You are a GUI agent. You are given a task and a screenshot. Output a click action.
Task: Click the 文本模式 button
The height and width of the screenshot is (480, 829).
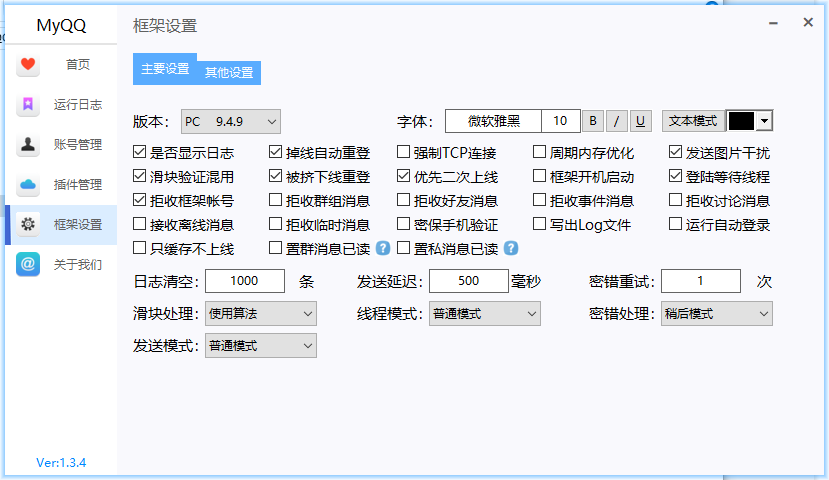(692, 121)
